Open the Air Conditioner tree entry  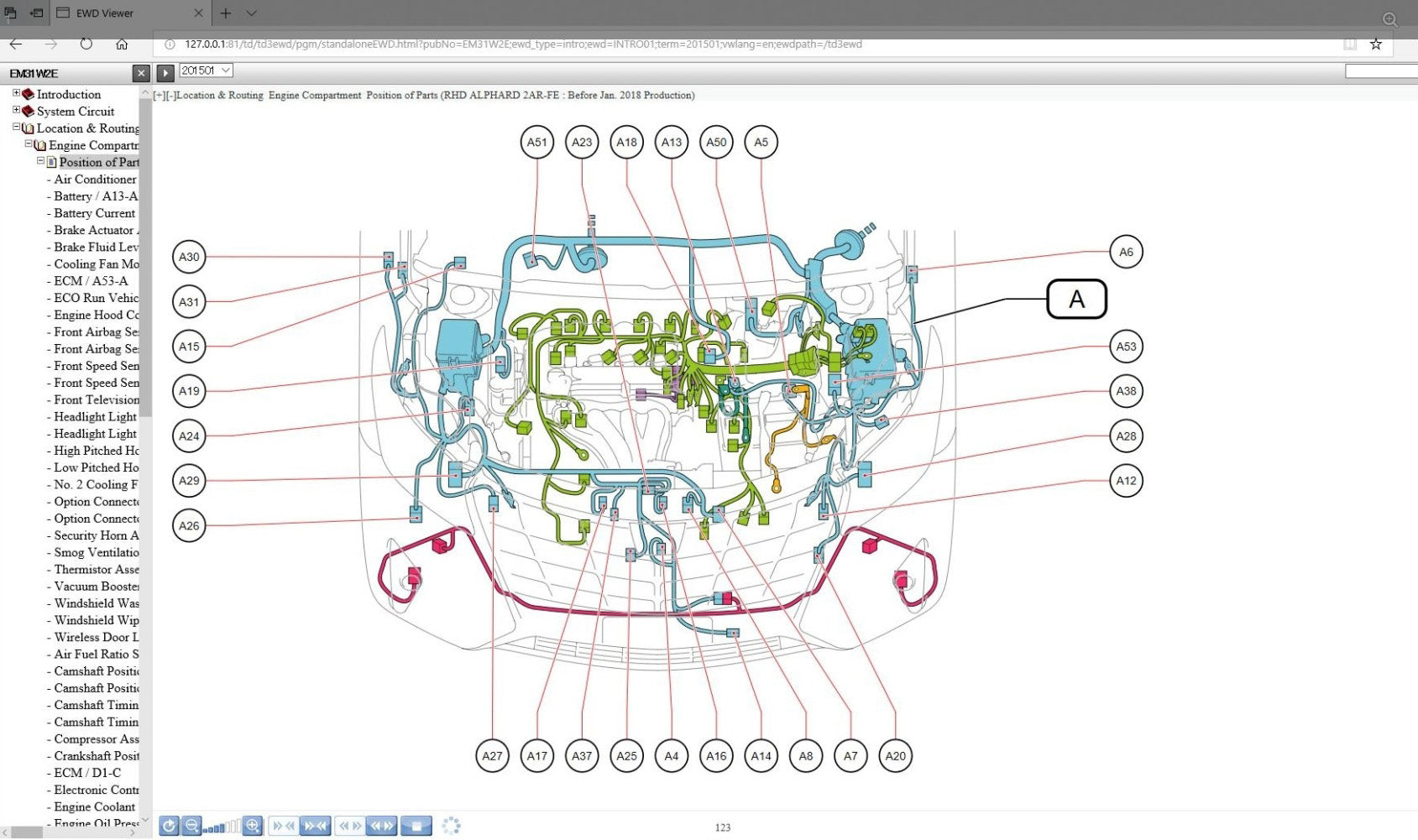94,180
